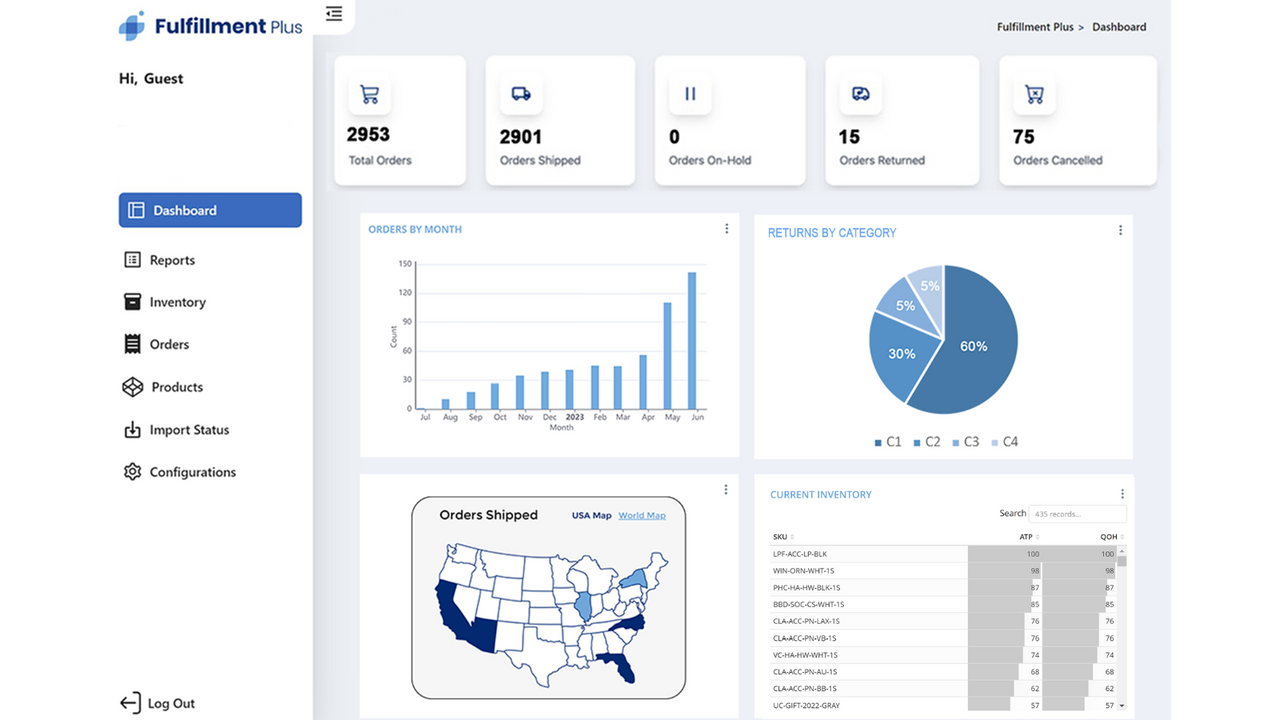Click the Reports list icon in the sidebar
The image size is (1280, 720).
tap(131, 260)
